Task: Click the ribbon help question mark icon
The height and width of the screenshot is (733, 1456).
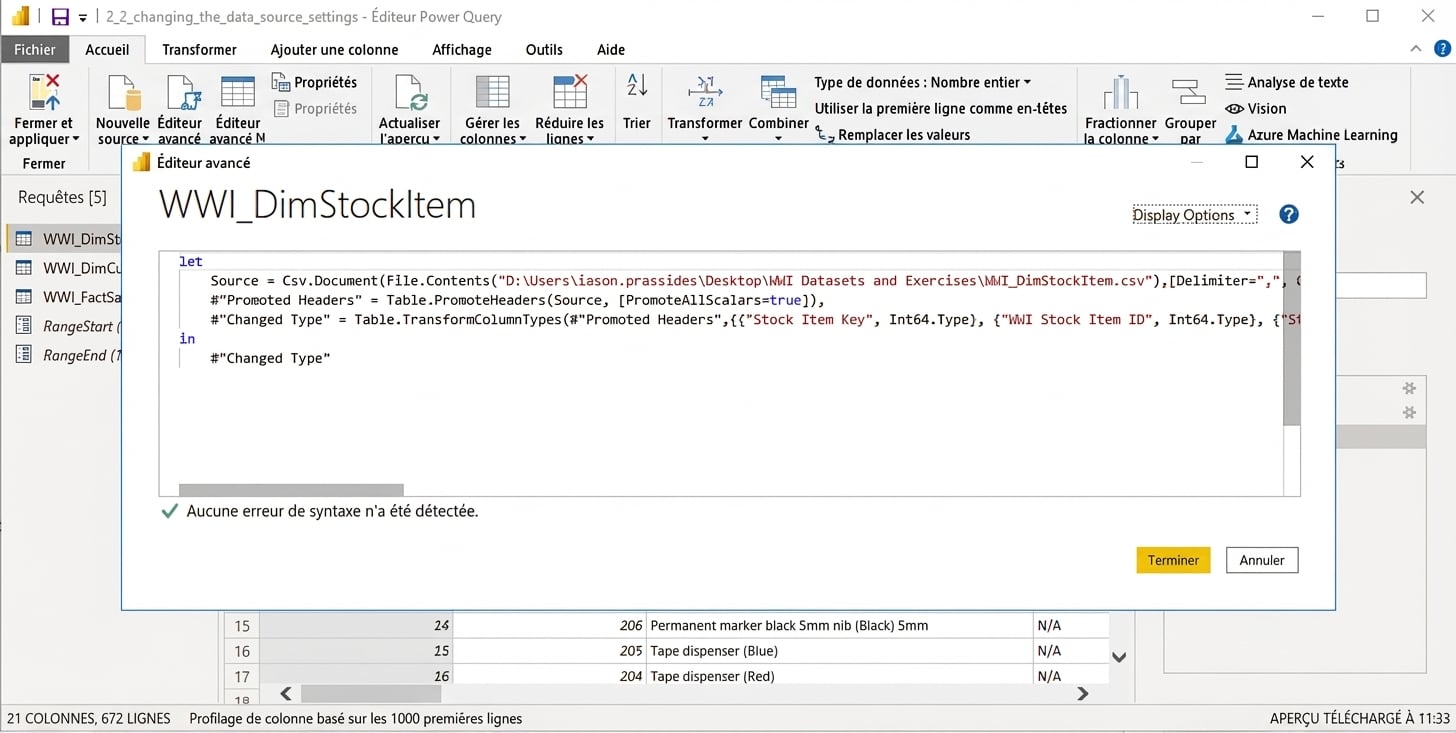Action: pyautogui.click(x=1442, y=48)
